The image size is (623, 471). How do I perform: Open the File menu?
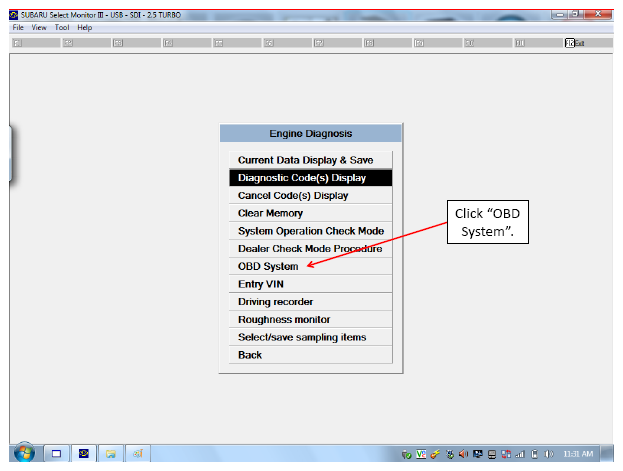(x=18, y=27)
